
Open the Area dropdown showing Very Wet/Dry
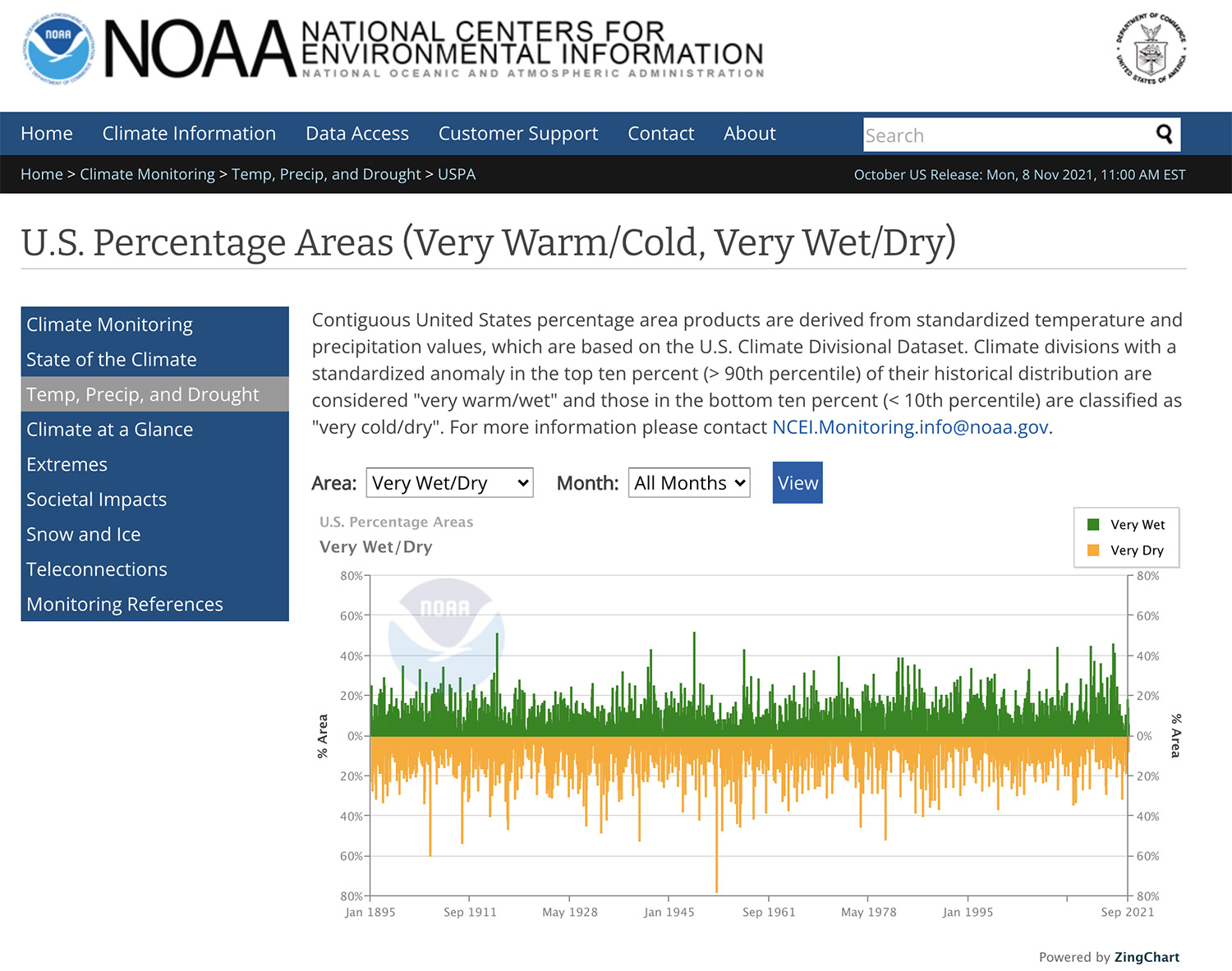click(x=449, y=483)
